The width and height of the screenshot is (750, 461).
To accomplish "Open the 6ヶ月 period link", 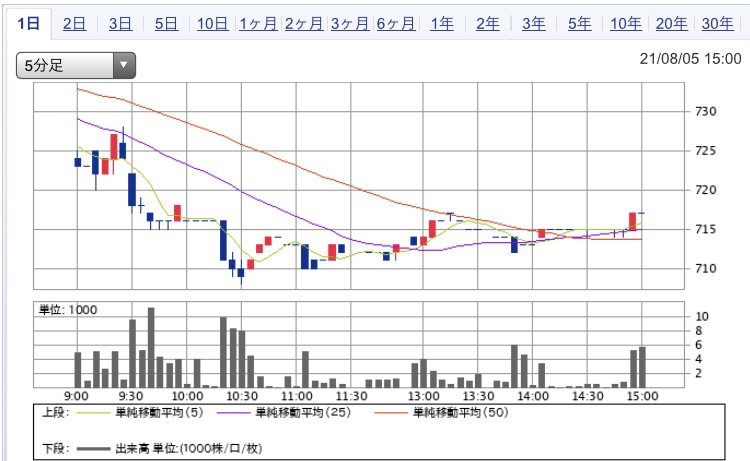I will point(396,23).
